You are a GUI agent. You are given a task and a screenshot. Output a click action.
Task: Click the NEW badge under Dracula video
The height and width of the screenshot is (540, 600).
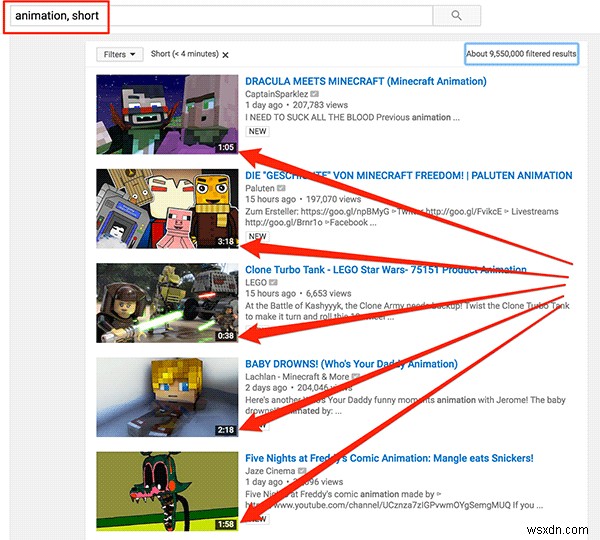(x=257, y=131)
